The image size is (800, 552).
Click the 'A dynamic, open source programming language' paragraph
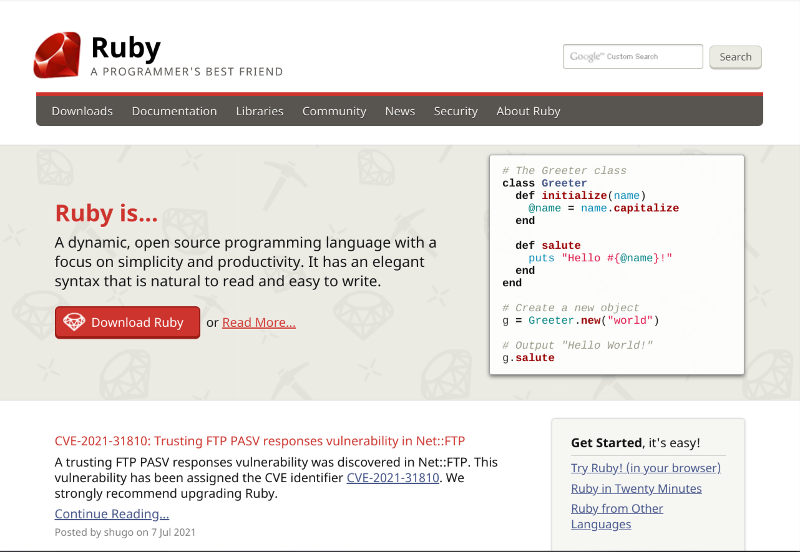pyautogui.click(x=245, y=262)
